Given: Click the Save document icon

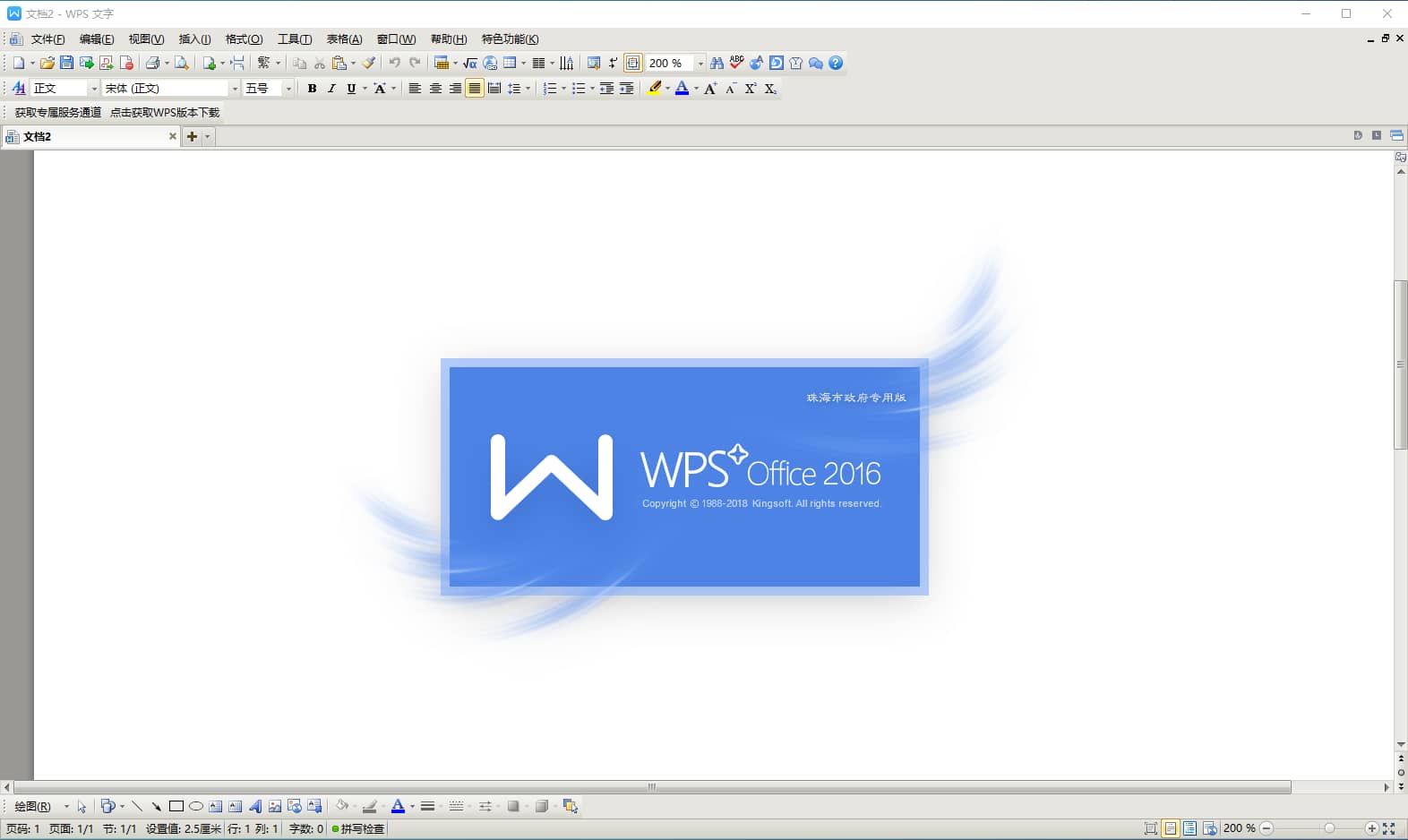Looking at the screenshot, I should [66, 63].
